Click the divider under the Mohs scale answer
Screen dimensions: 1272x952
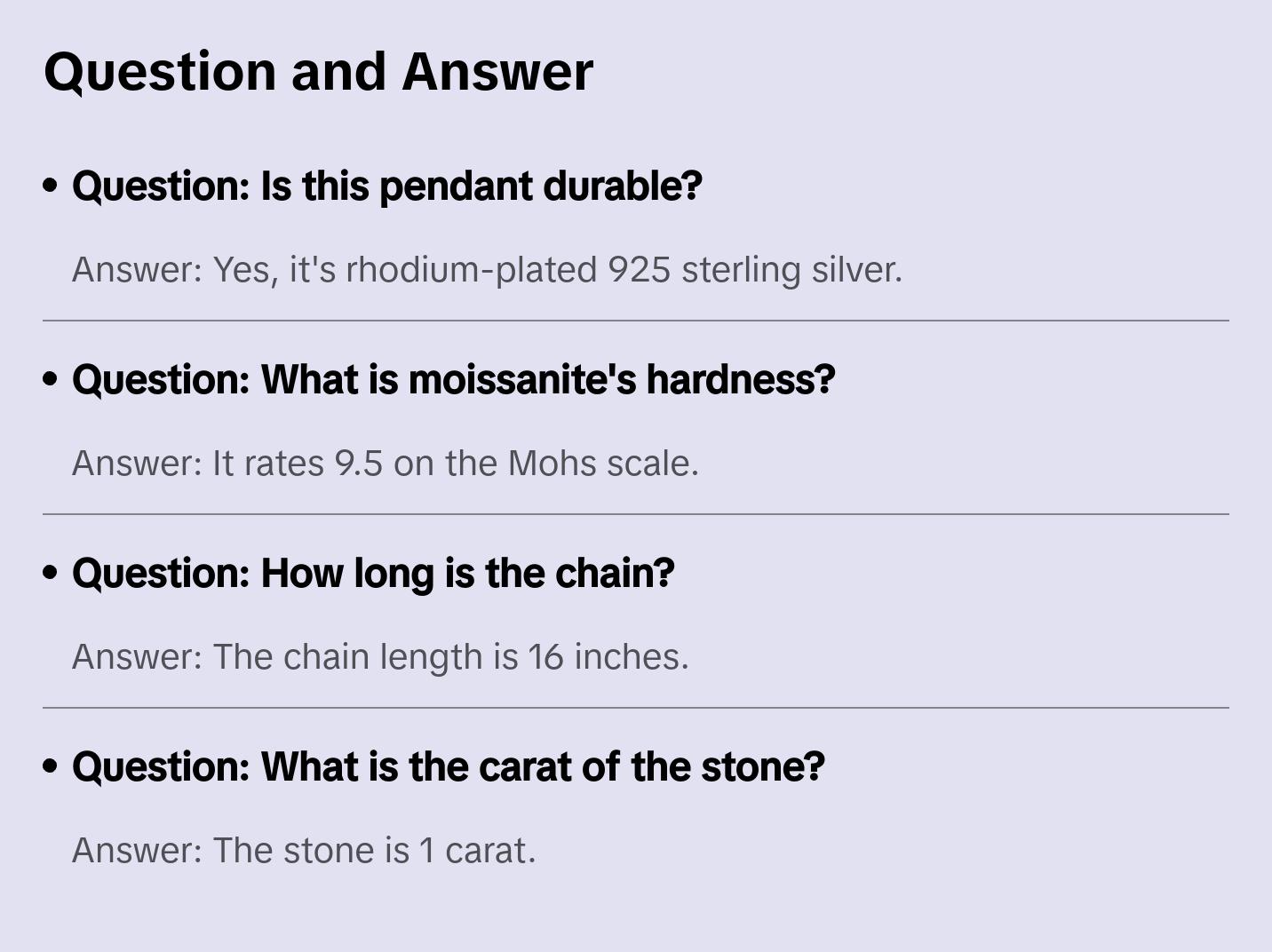click(x=636, y=514)
